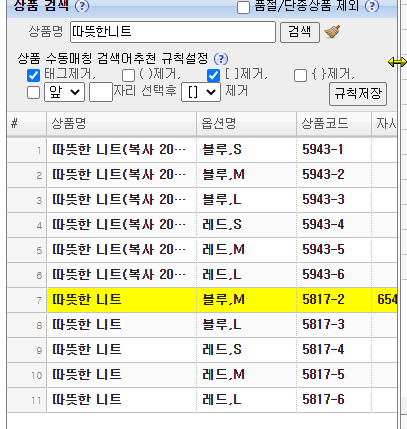Screen dimensions: 407x429
Task: Open help icon after 품절/단종상품 제외
Action: 372,6
